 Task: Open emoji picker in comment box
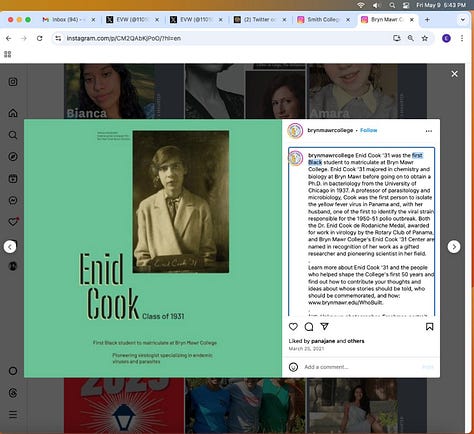point(293,367)
